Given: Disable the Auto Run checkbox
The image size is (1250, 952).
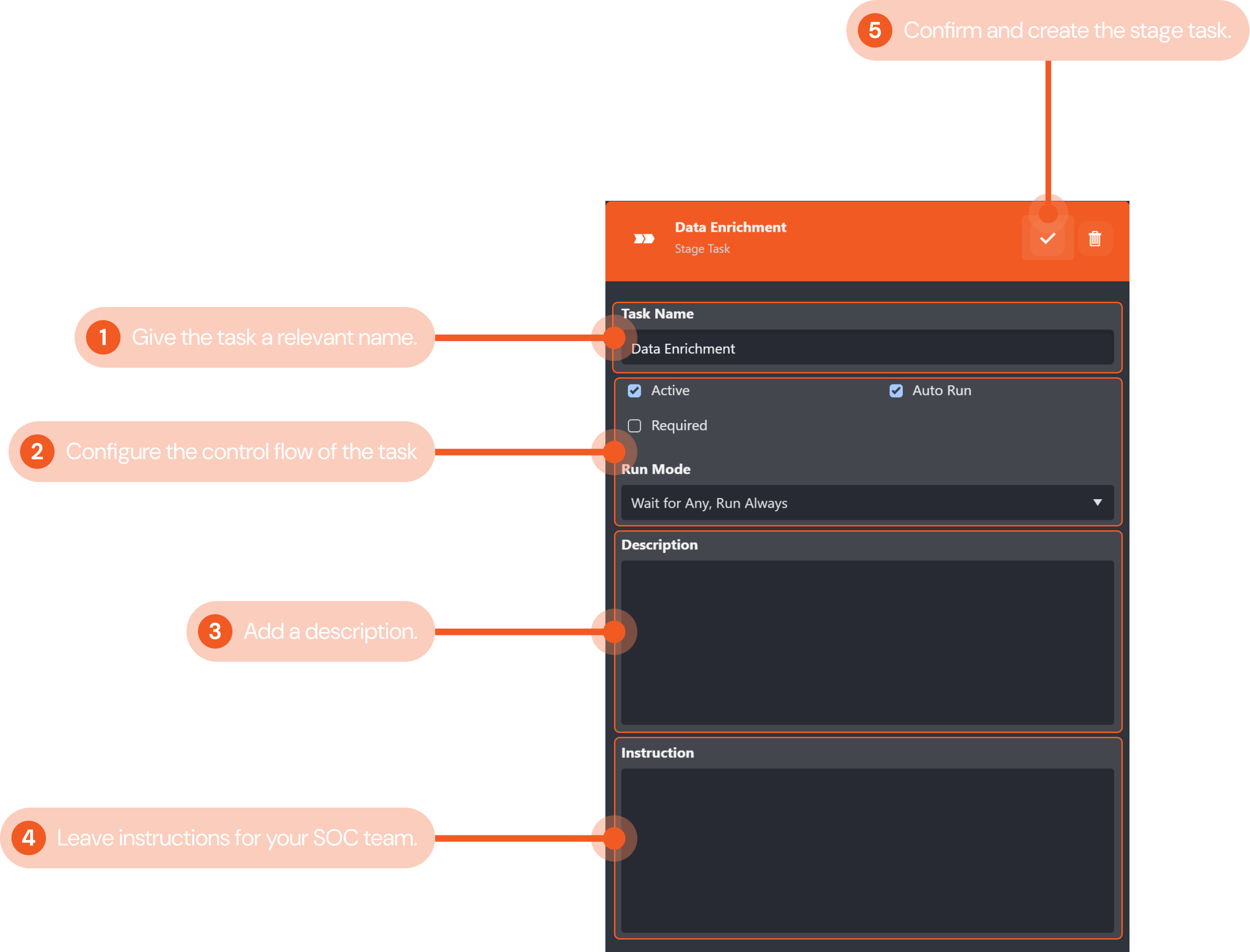Looking at the screenshot, I should (895, 391).
